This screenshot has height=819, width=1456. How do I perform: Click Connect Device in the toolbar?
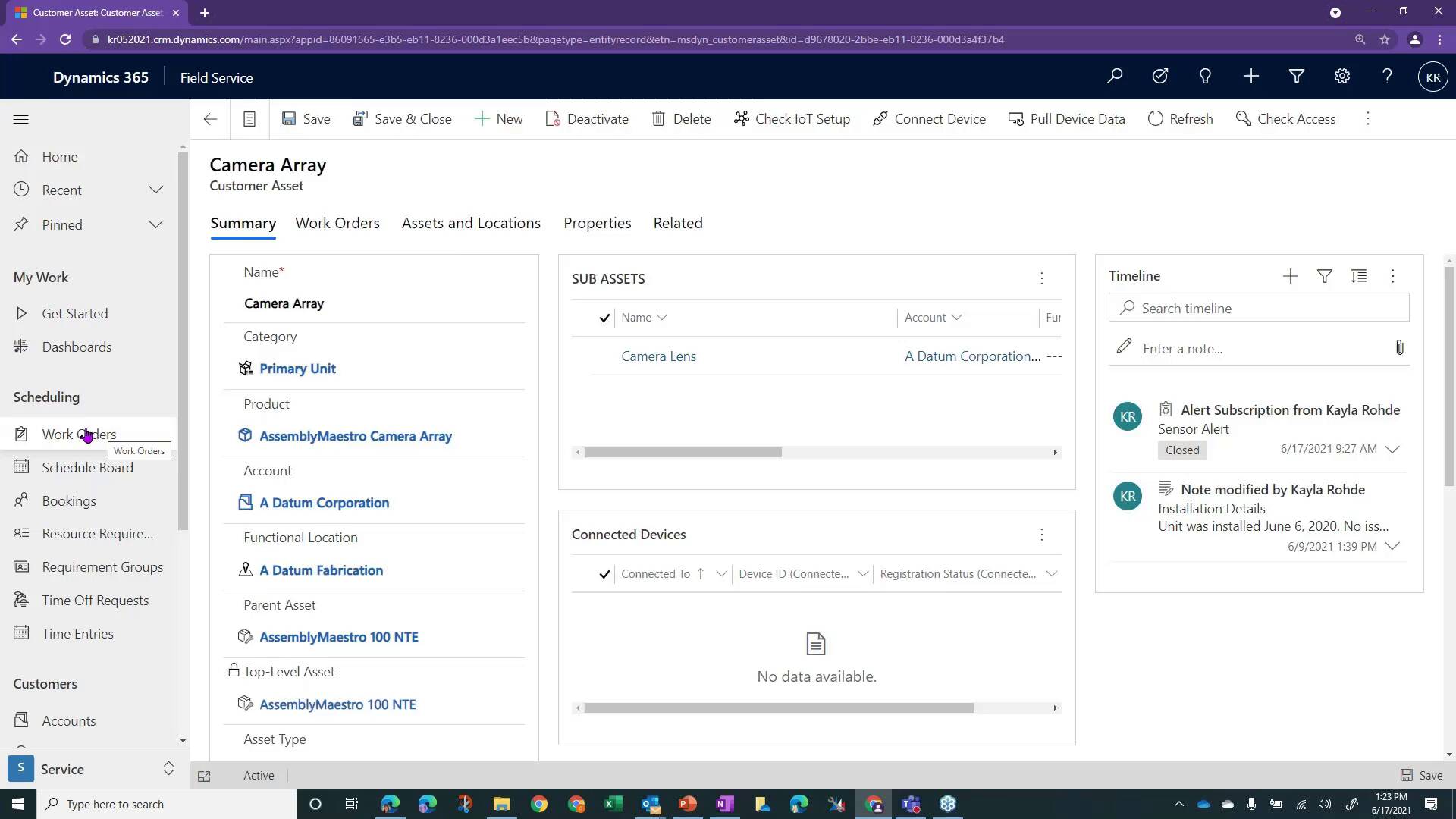[x=929, y=118]
